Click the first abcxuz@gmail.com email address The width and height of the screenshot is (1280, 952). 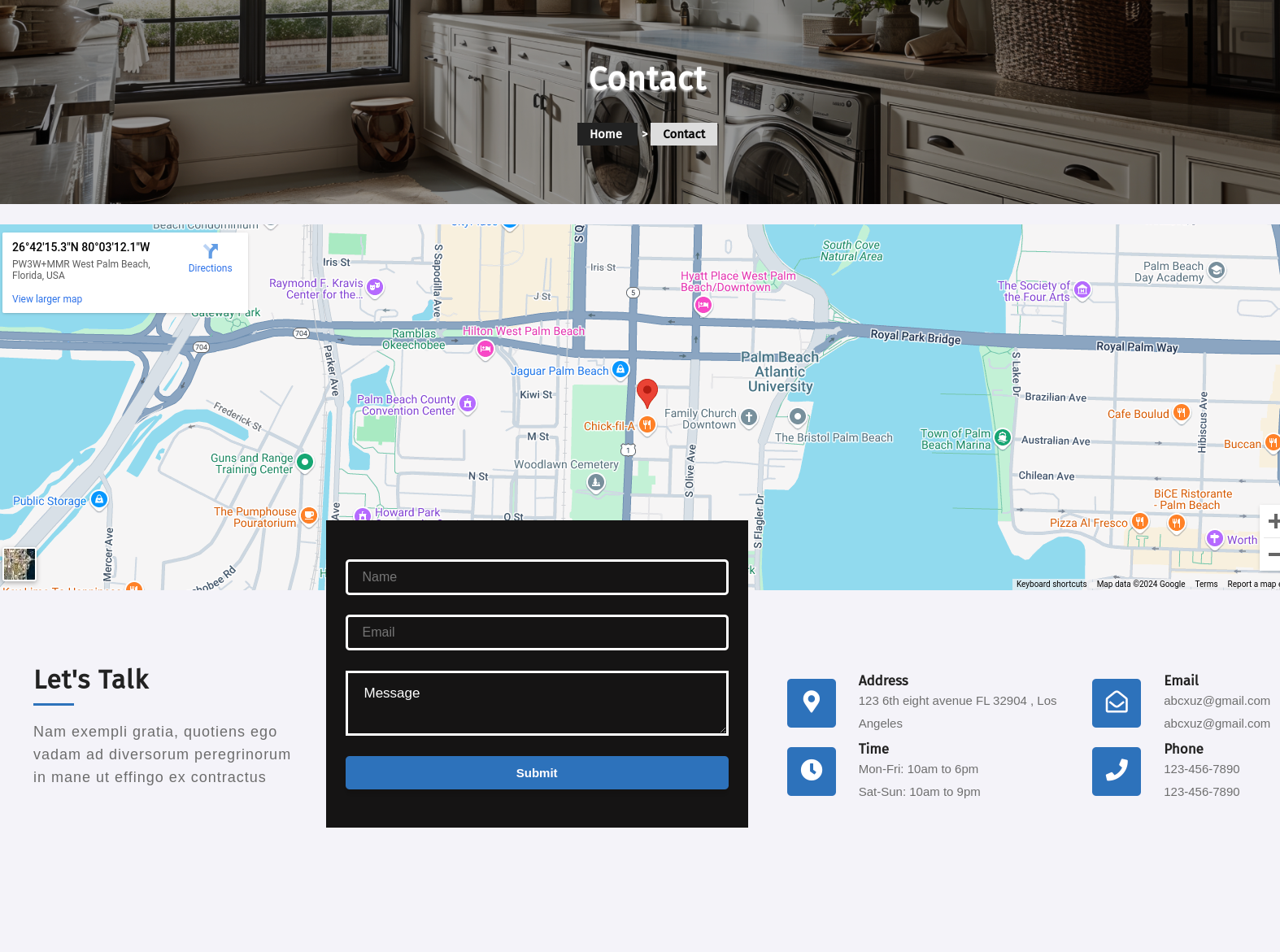[x=1217, y=701]
